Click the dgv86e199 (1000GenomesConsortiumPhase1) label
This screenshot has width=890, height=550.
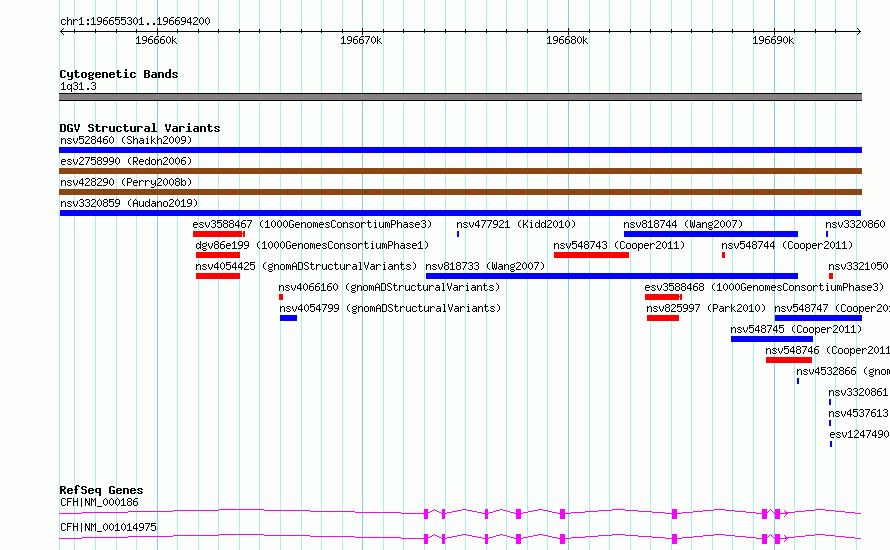pos(312,245)
